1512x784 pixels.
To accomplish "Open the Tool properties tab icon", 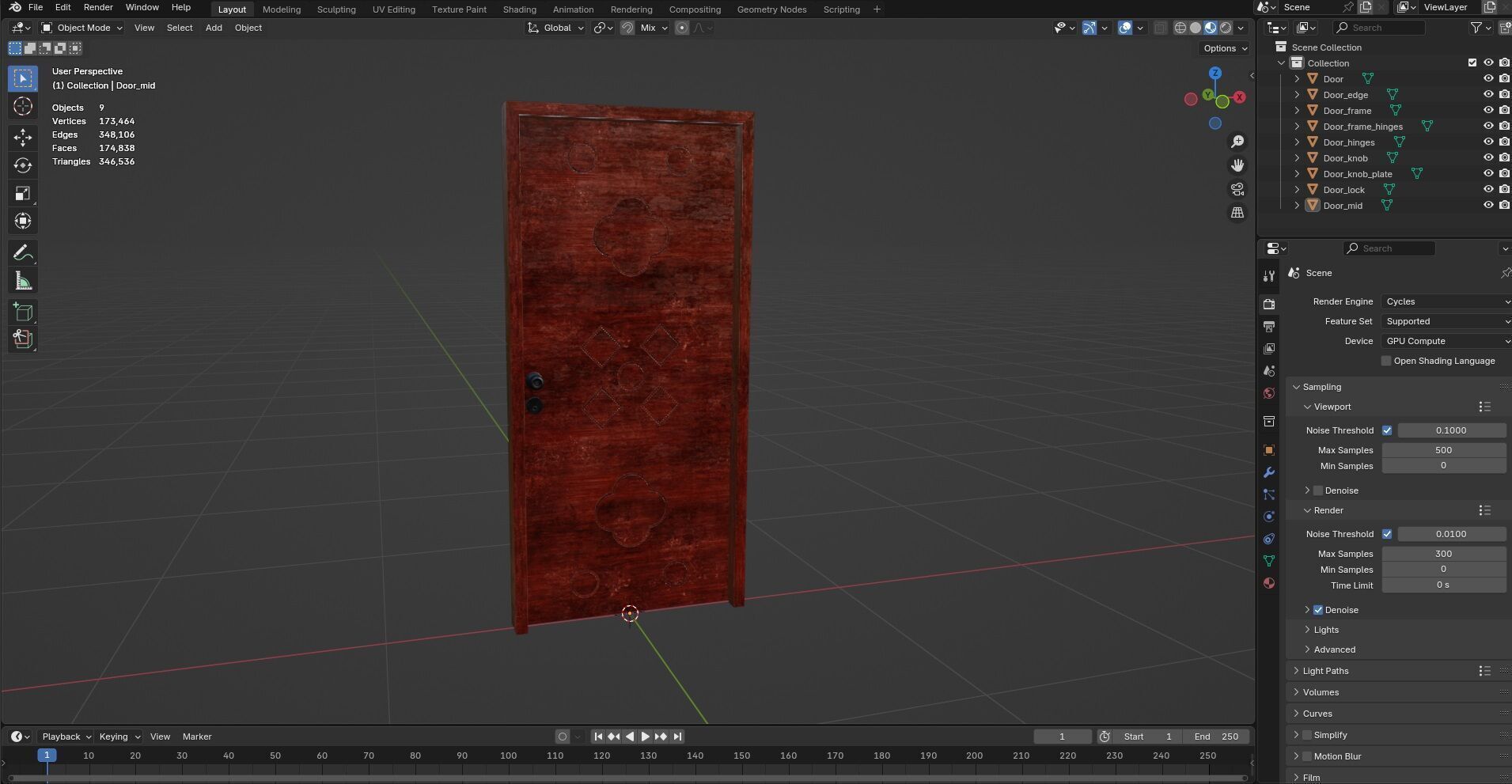I will point(1269,275).
